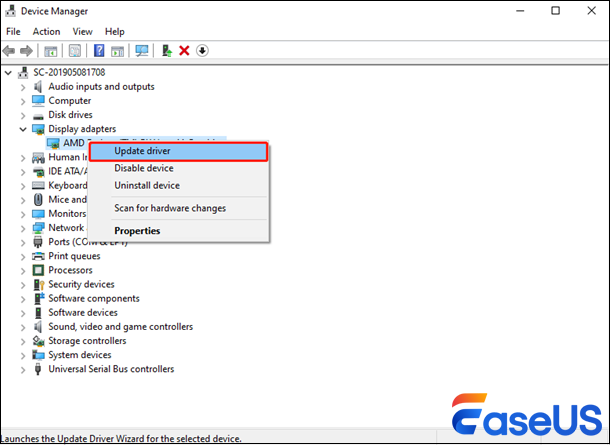This screenshot has height=445, width=610.
Task: Expand the Computer node chevron
Action: (23, 101)
